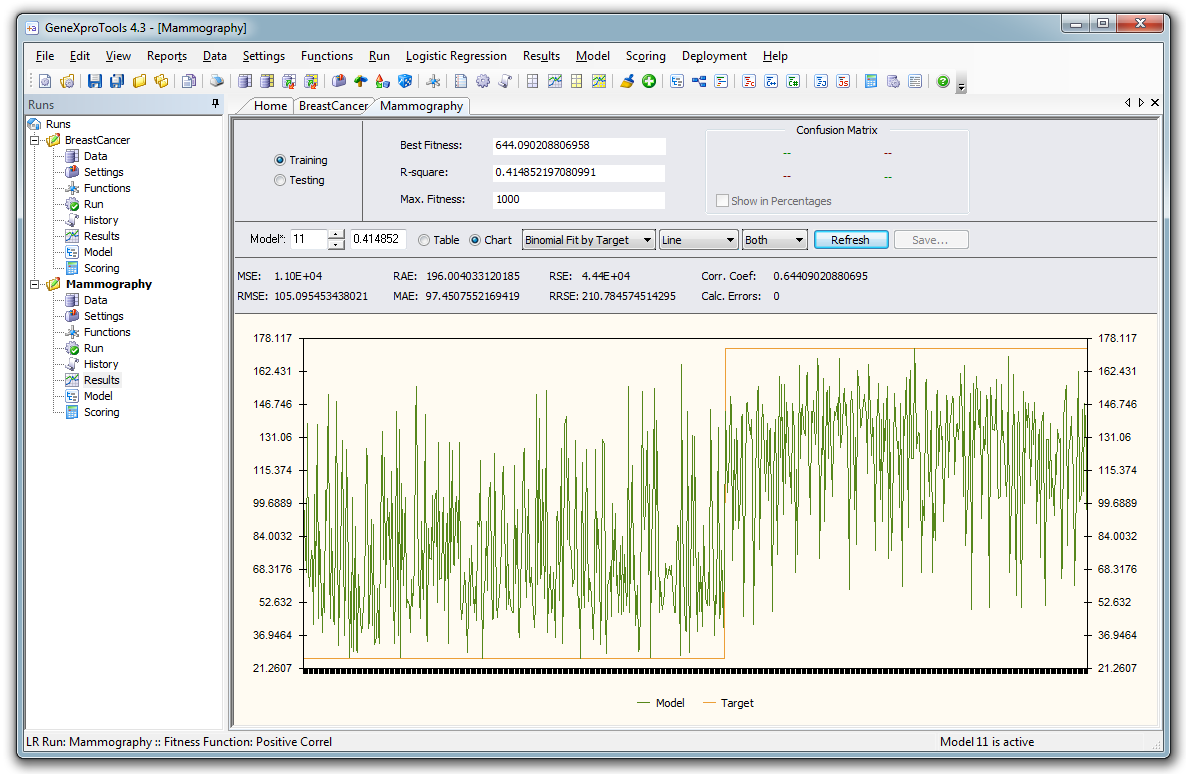Open the Logistic Regression menu

tap(456, 56)
